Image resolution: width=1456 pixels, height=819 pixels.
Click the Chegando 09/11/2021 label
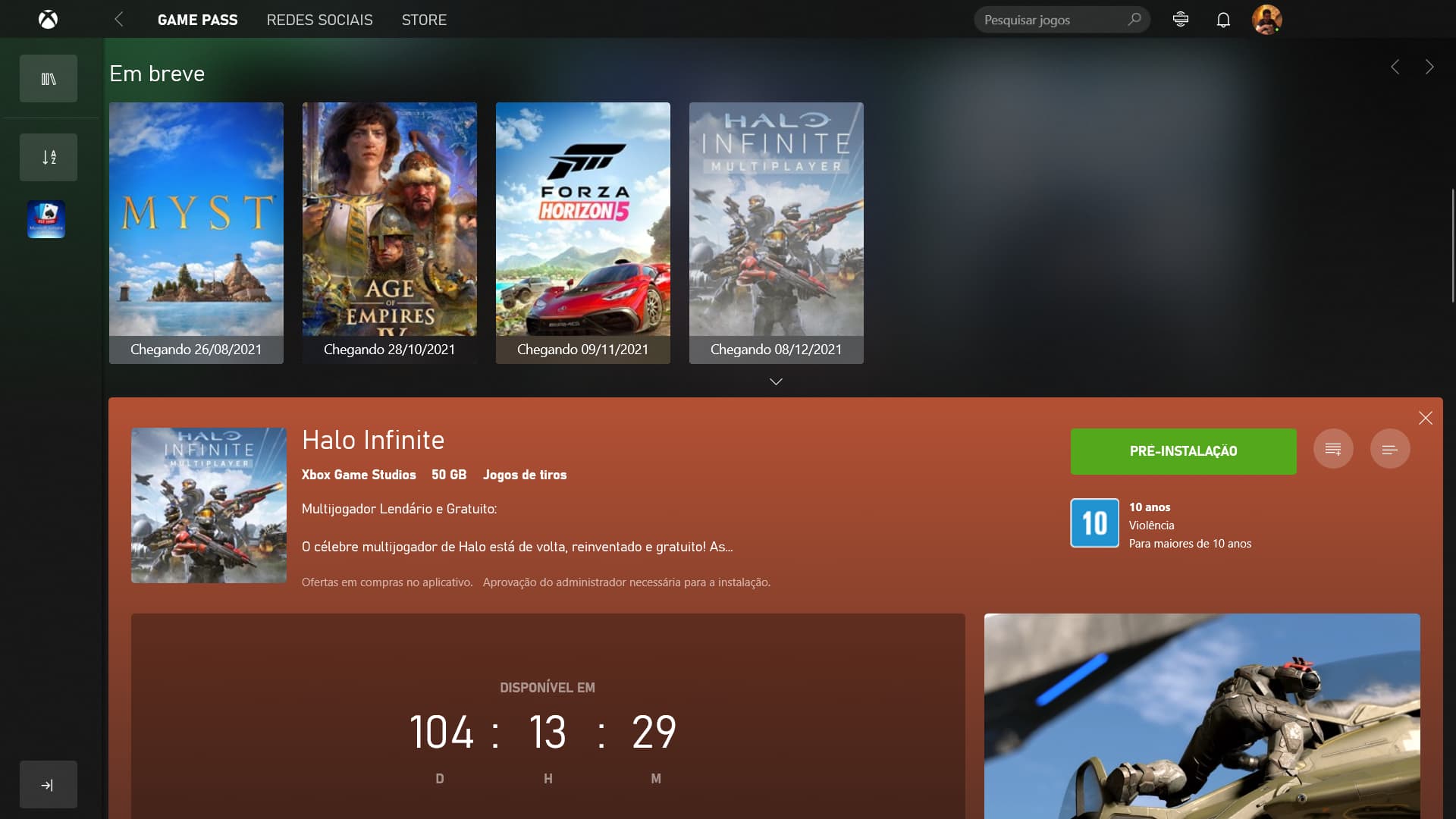point(582,350)
